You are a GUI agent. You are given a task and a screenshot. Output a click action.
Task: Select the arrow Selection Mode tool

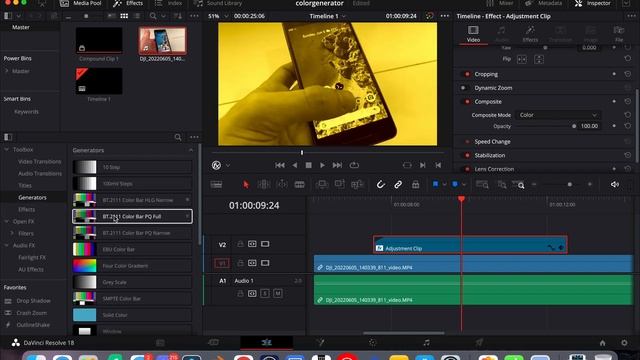click(246, 184)
